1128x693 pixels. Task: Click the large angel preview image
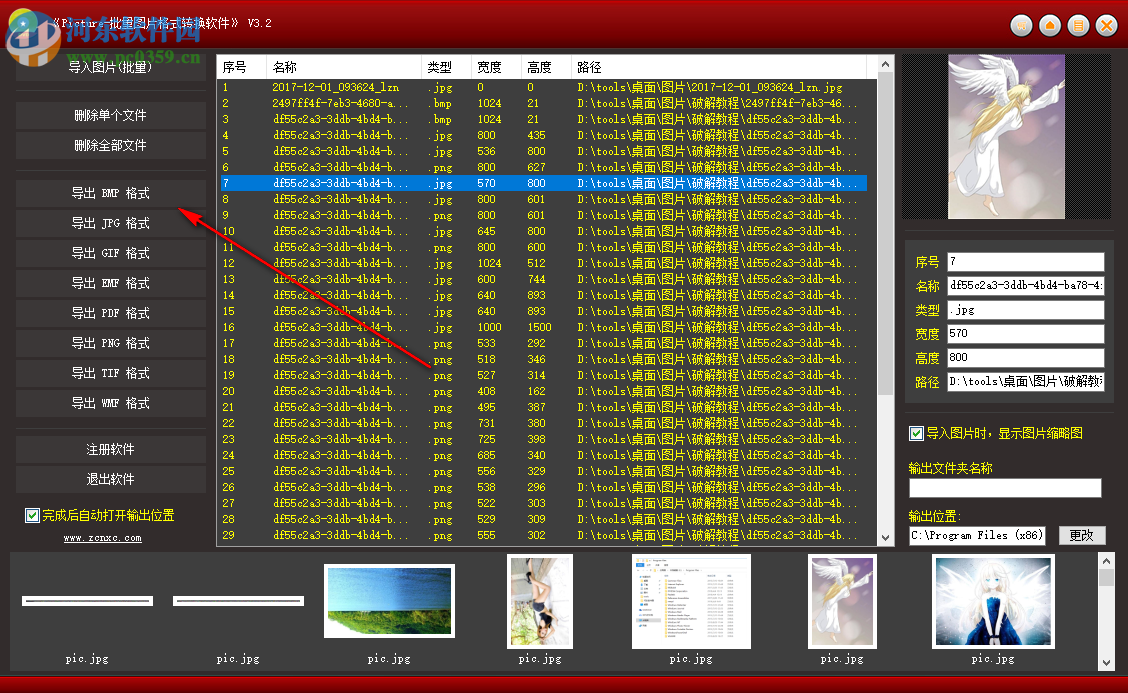point(1006,137)
